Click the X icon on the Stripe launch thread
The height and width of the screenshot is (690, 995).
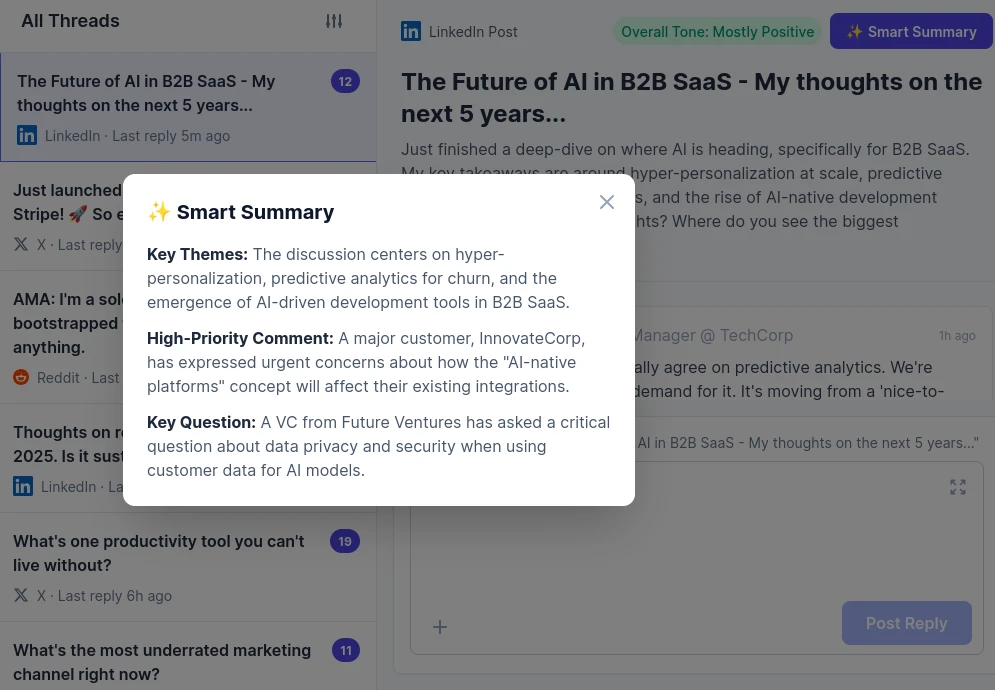click(x=21, y=244)
